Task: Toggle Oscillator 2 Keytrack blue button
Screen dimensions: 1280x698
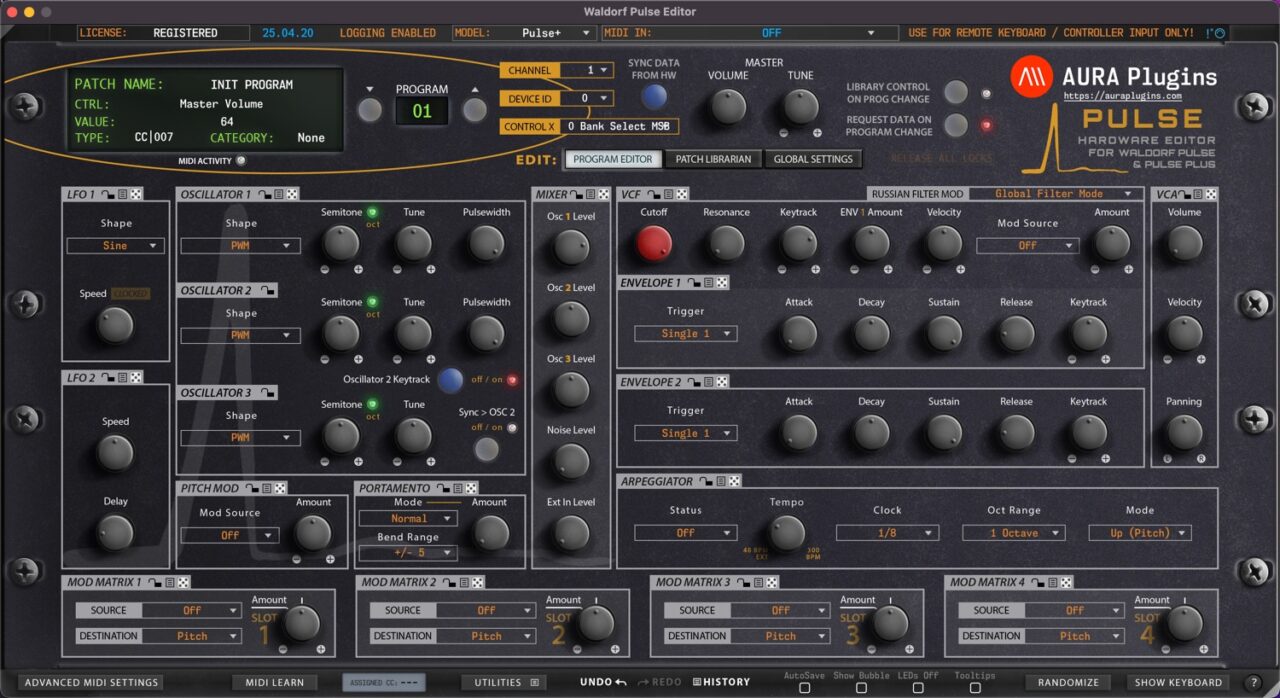Action: [x=451, y=380]
